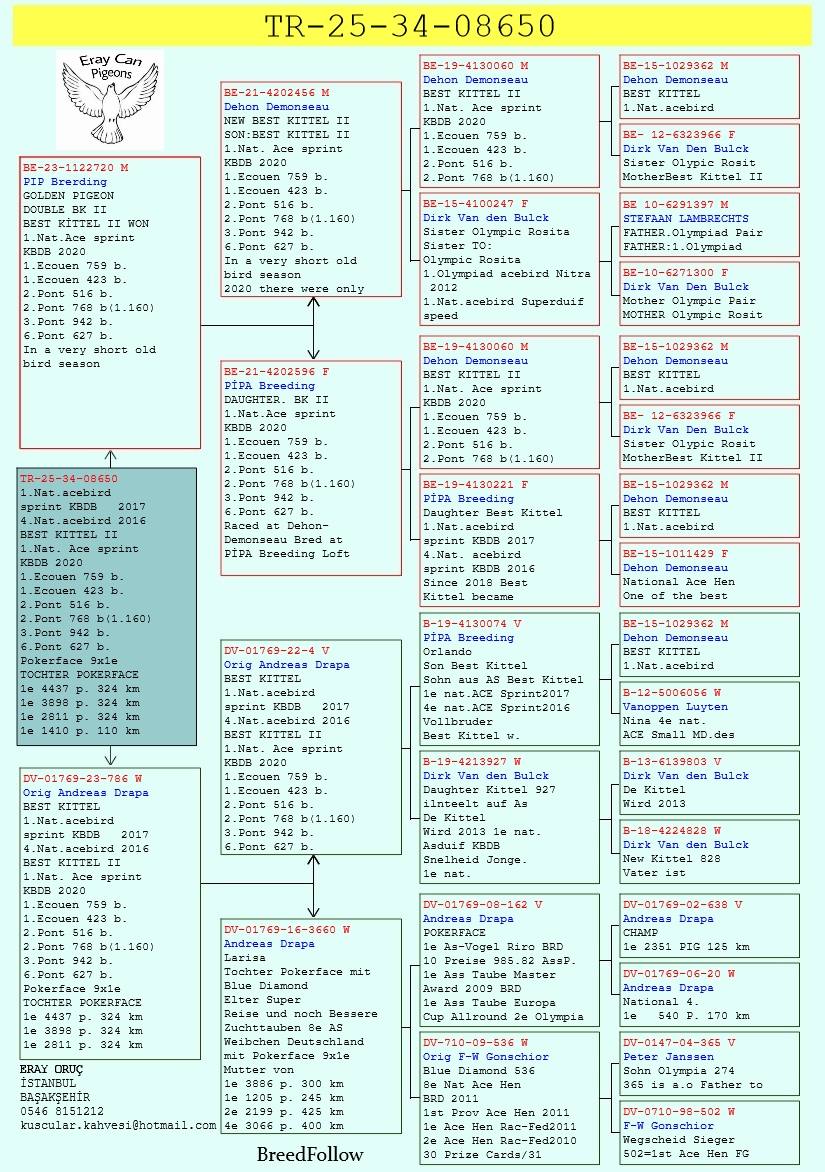Click the kuscular.kahvesi@hotmail.com email address
825x1172 pixels.
tap(118, 1125)
